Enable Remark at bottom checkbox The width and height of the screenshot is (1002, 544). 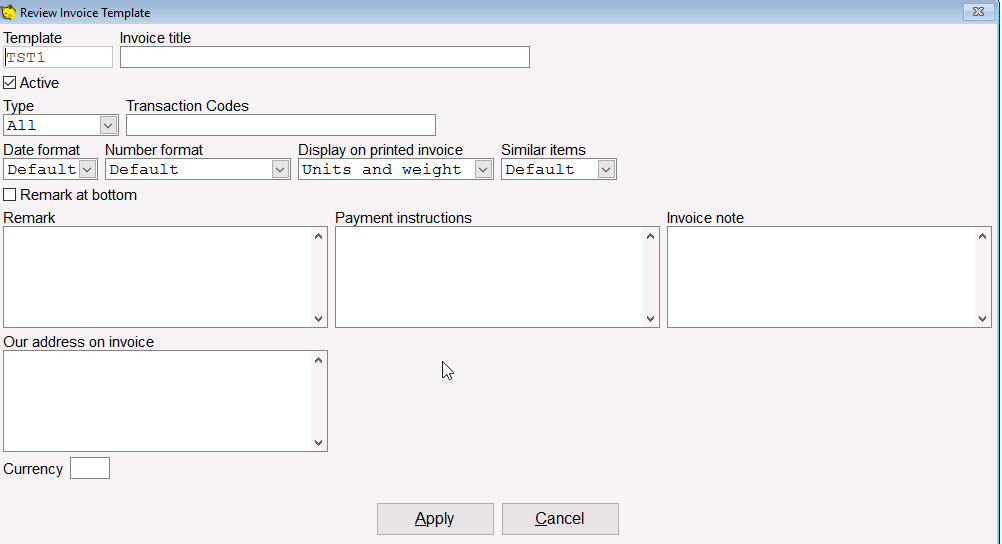10,194
